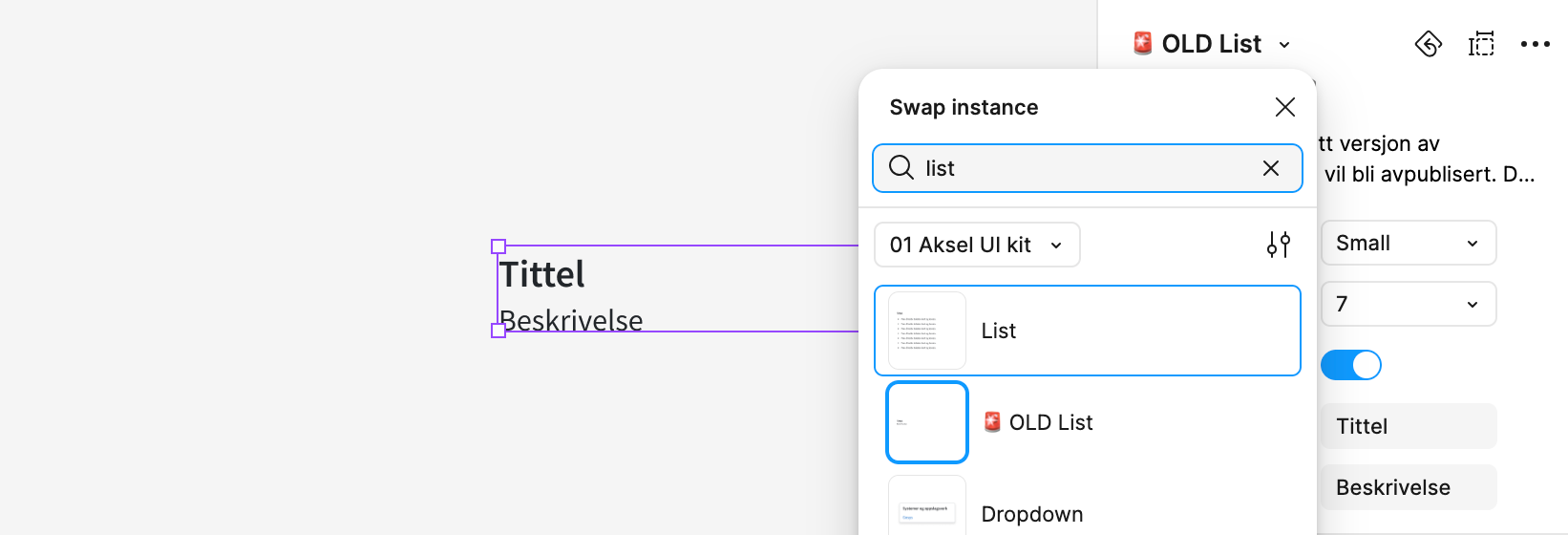This screenshot has width=1568, height=535.
Task: Clear the list search text
Action: (1271, 168)
